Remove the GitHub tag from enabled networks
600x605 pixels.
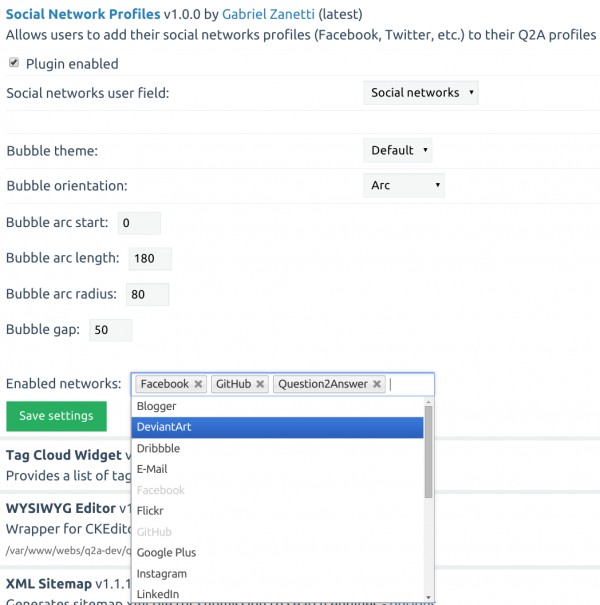pos(260,384)
